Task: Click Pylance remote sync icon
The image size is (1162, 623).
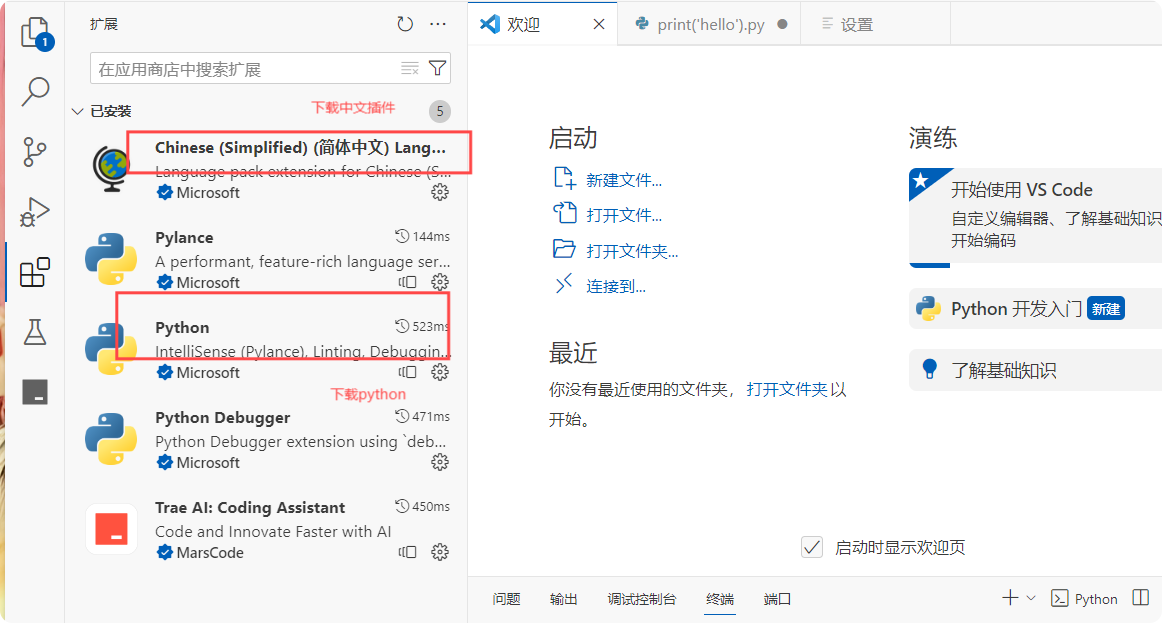Action: click(408, 282)
